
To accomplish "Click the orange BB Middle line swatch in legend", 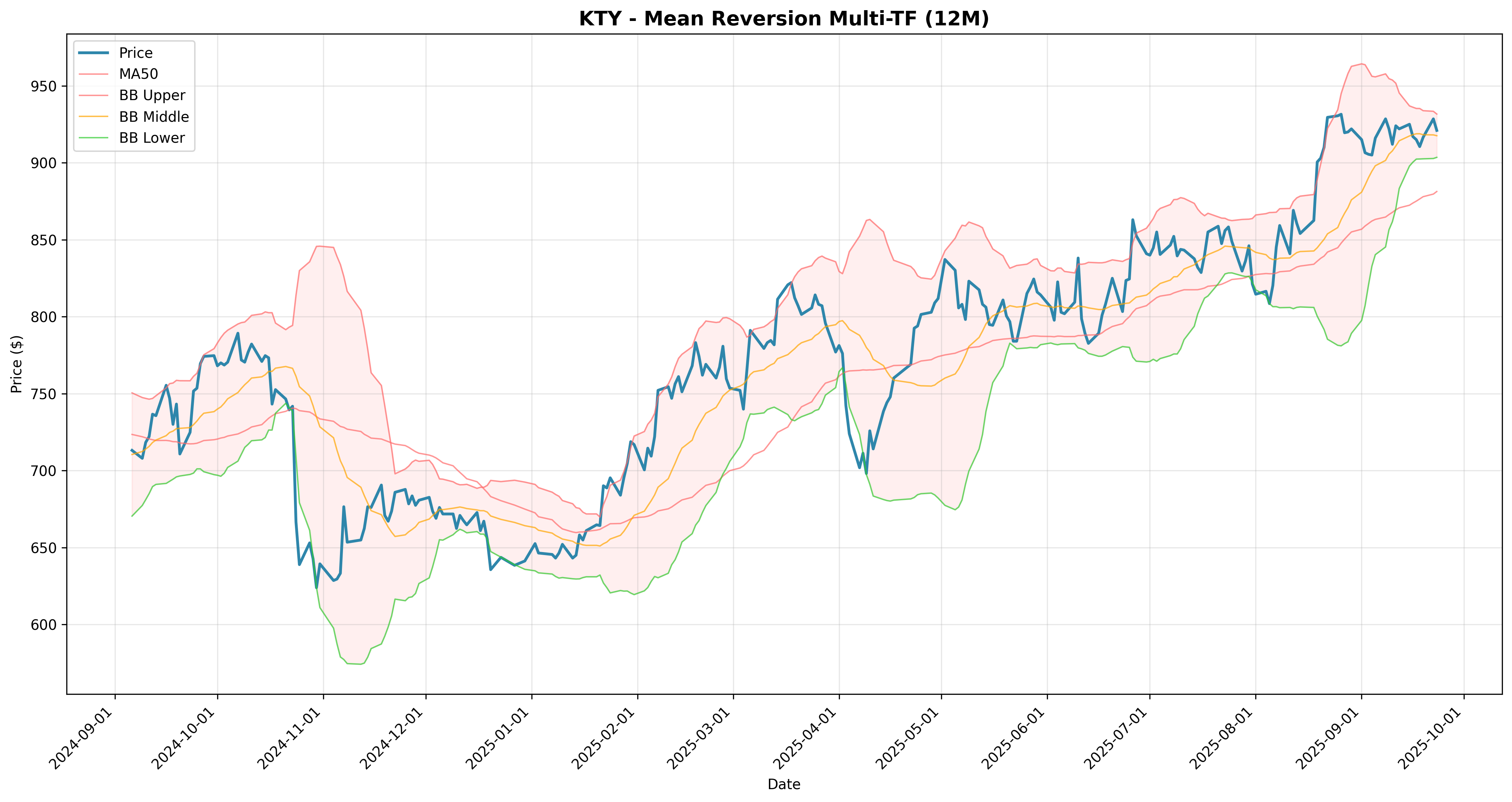I will click(94, 117).
